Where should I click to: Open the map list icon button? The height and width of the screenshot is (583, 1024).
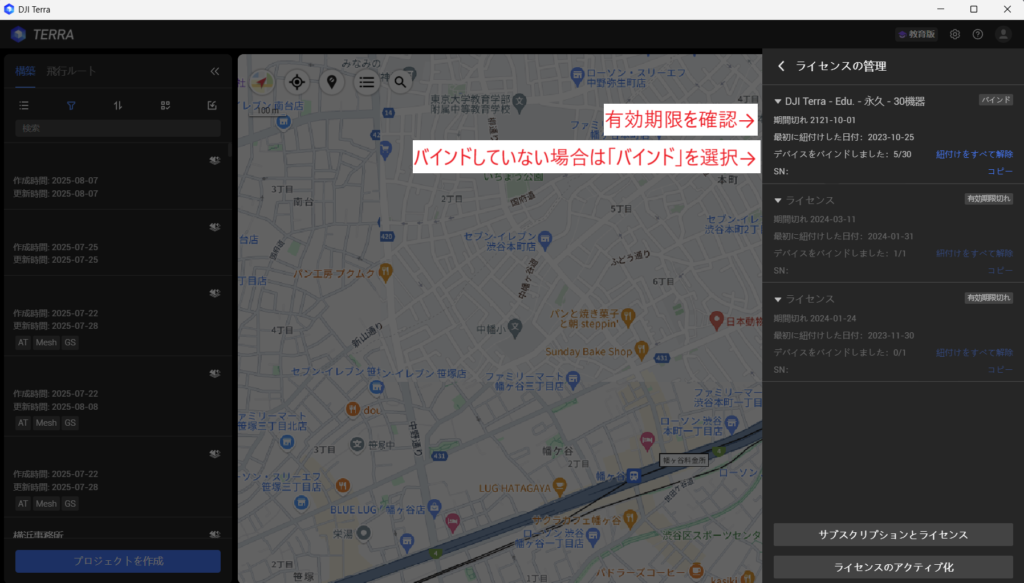pyautogui.click(x=367, y=82)
